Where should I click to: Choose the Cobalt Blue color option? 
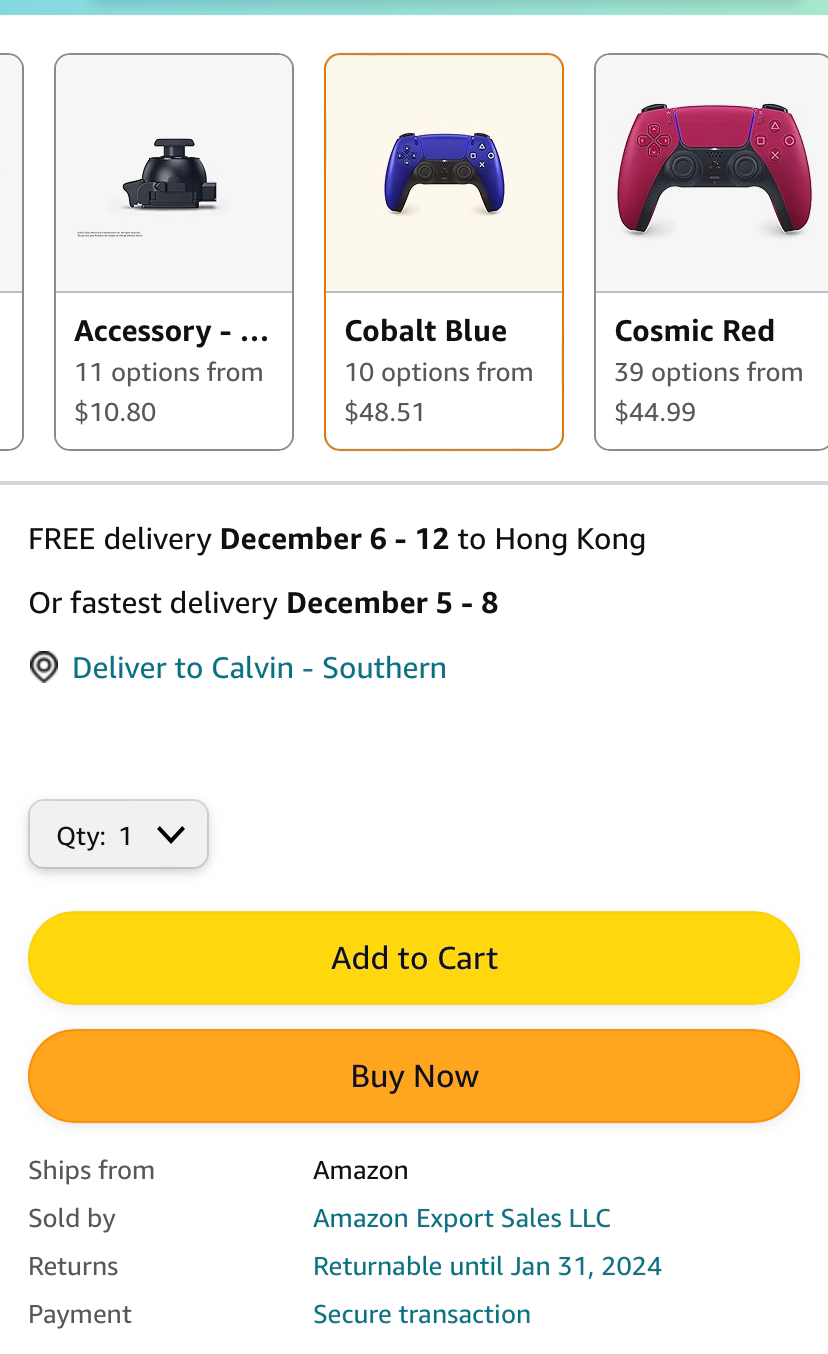[x=444, y=252]
